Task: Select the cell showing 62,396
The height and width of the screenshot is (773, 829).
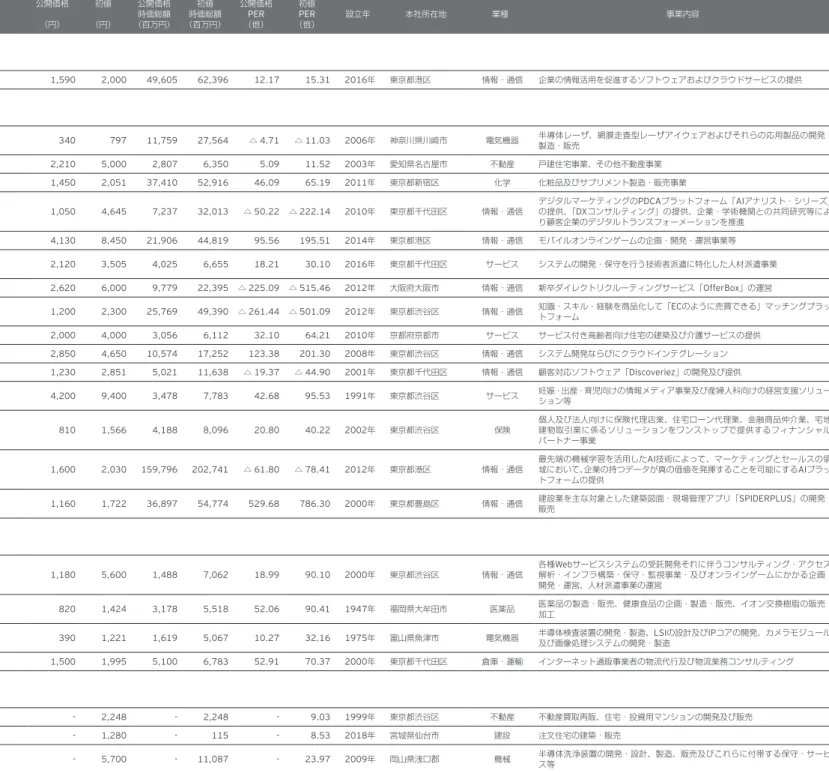Action: pyautogui.click(x=213, y=80)
